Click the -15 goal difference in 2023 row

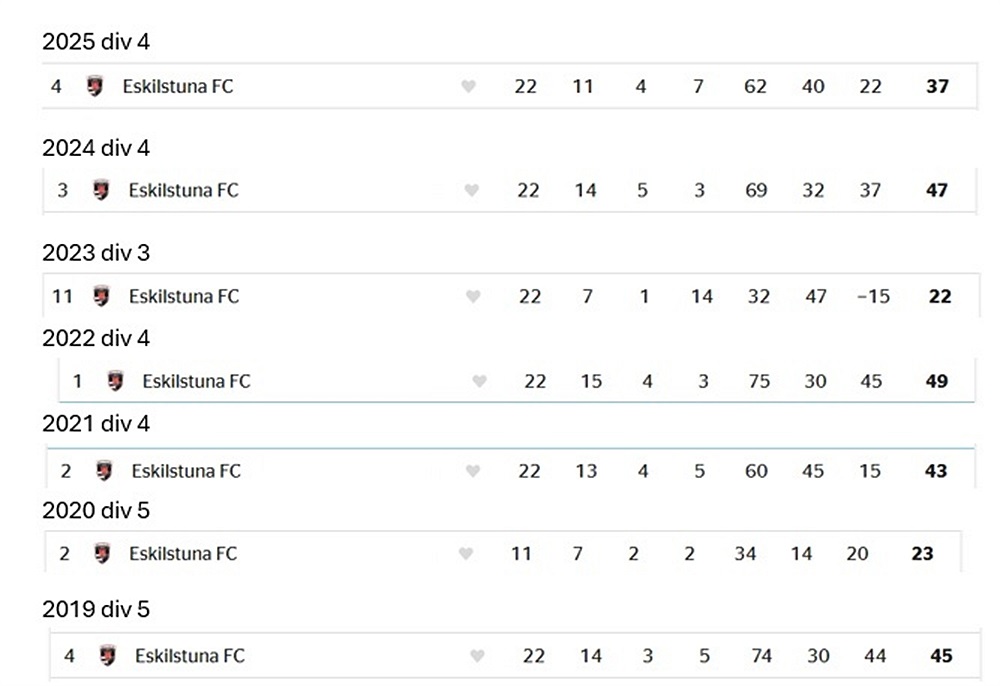pyautogui.click(x=873, y=296)
